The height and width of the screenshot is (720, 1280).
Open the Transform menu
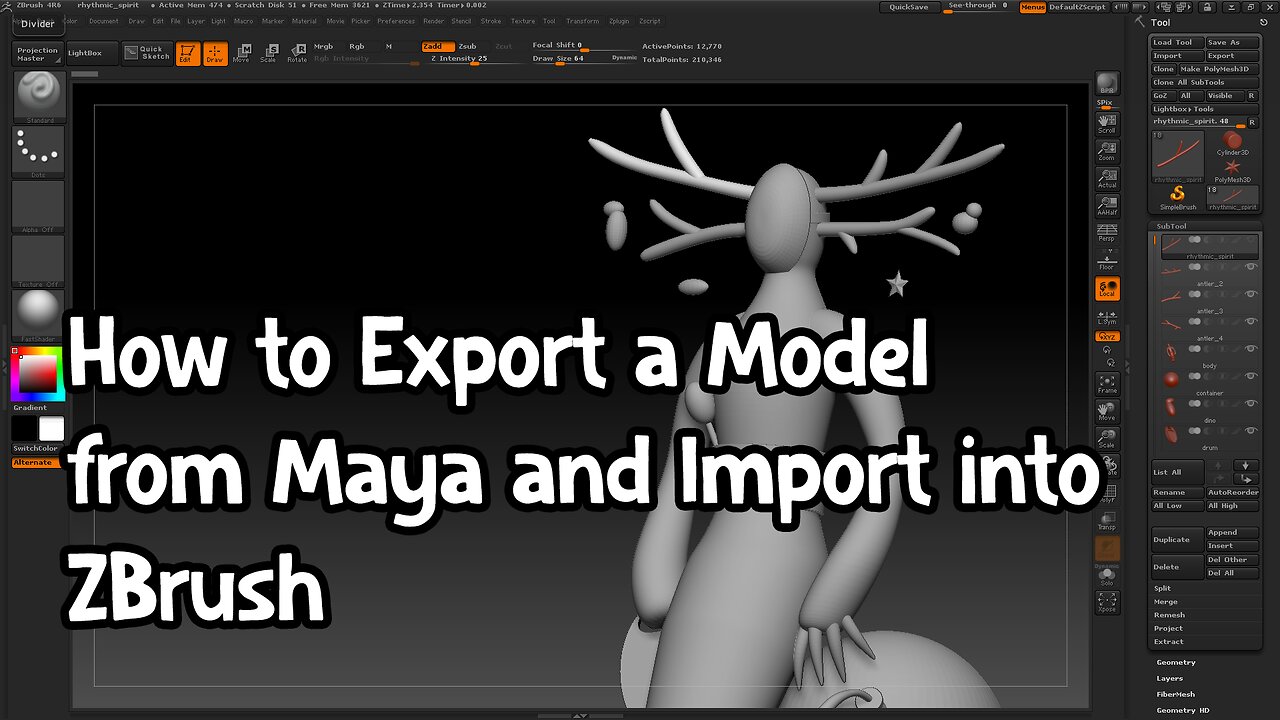click(582, 21)
